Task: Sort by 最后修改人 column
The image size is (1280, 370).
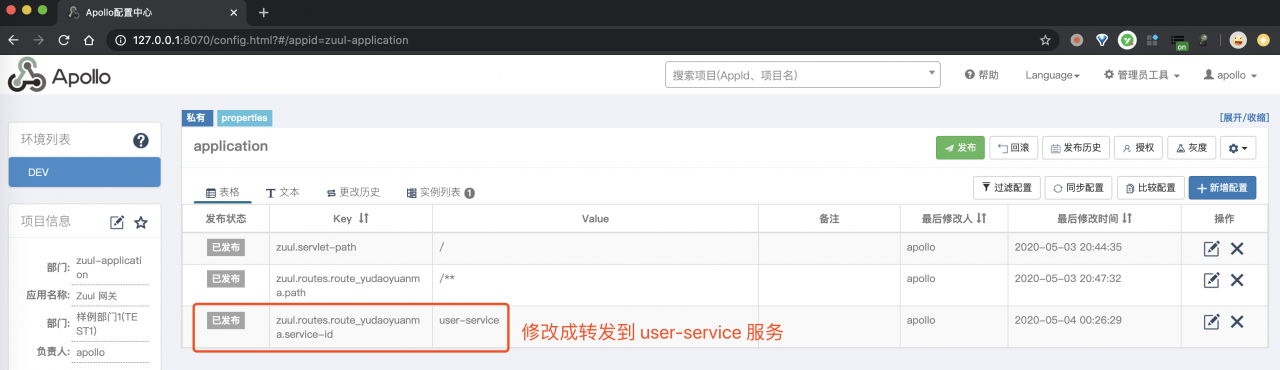Action: click(x=982, y=218)
